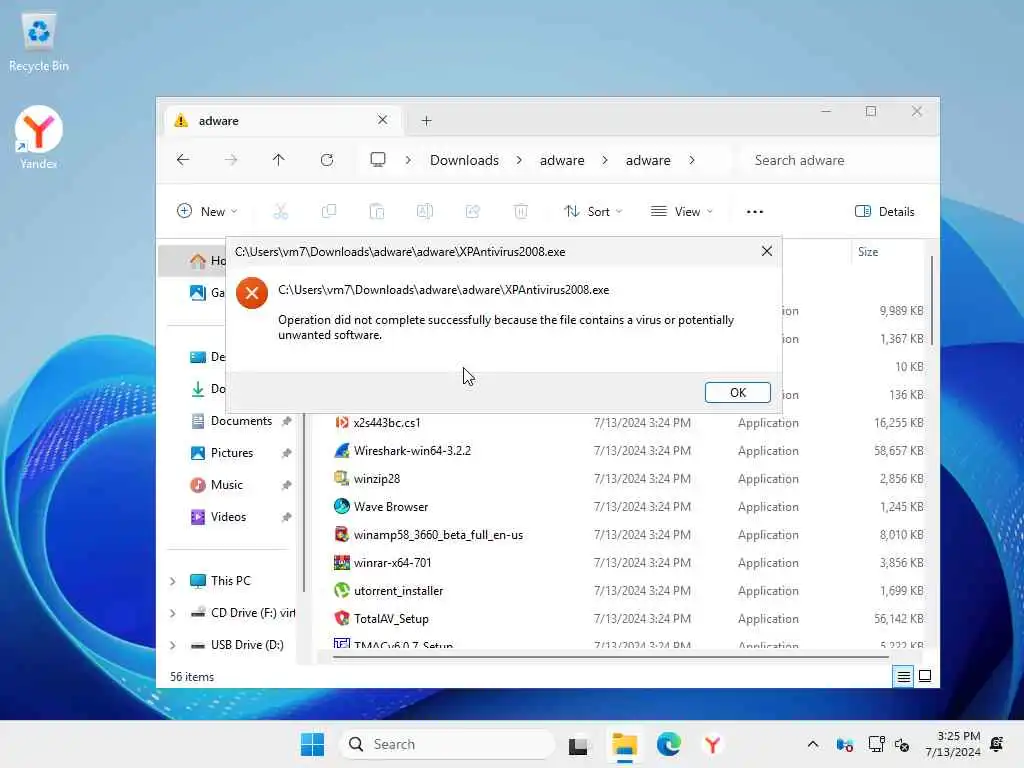
Task: Select the TotalAV_Setup file
Action: click(391, 619)
